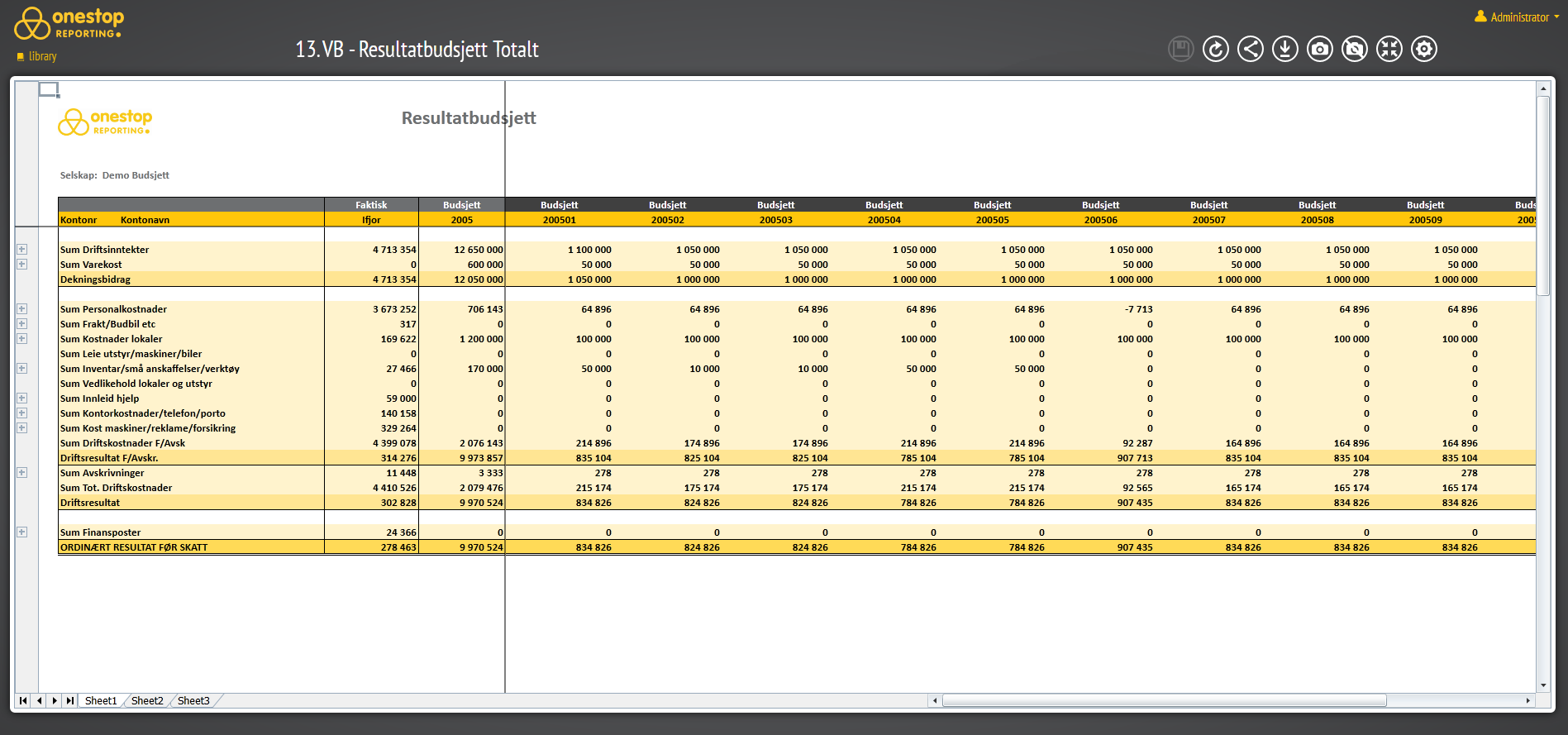The height and width of the screenshot is (735, 1568).
Task: Select the Budsjett 2005 header cell
Action: pyautogui.click(x=462, y=220)
